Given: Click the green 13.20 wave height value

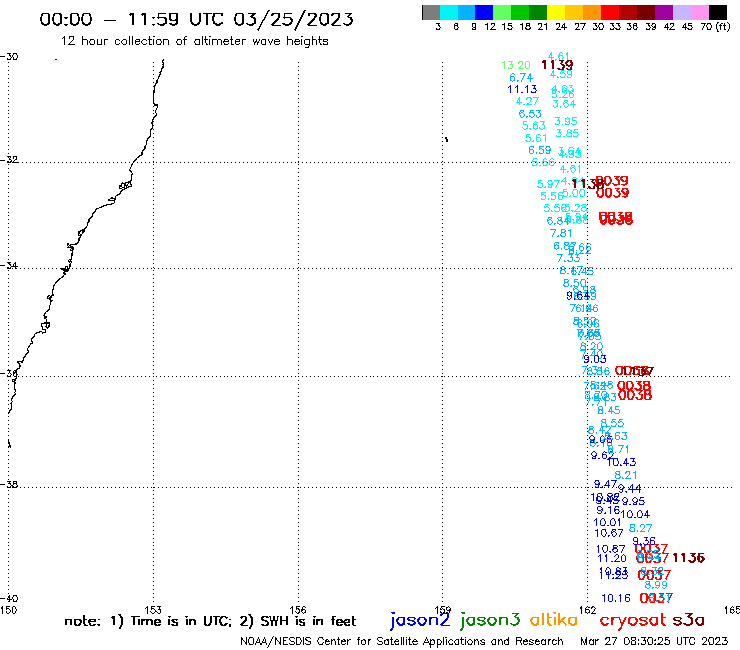Looking at the screenshot, I should point(516,65).
